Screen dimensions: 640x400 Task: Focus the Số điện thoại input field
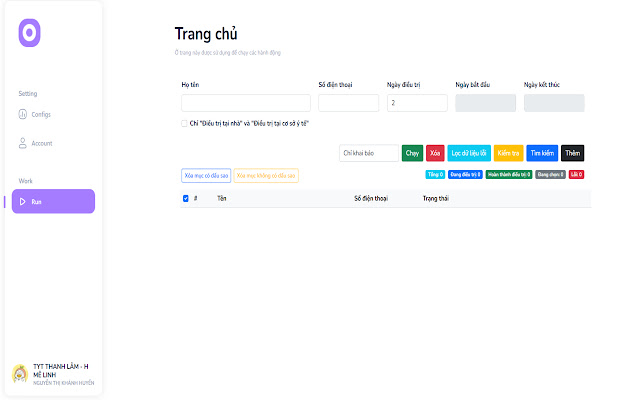click(349, 103)
